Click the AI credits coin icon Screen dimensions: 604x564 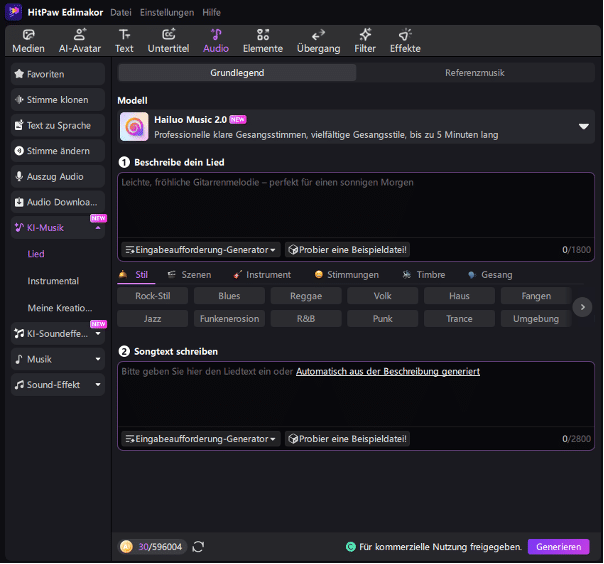(126, 547)
